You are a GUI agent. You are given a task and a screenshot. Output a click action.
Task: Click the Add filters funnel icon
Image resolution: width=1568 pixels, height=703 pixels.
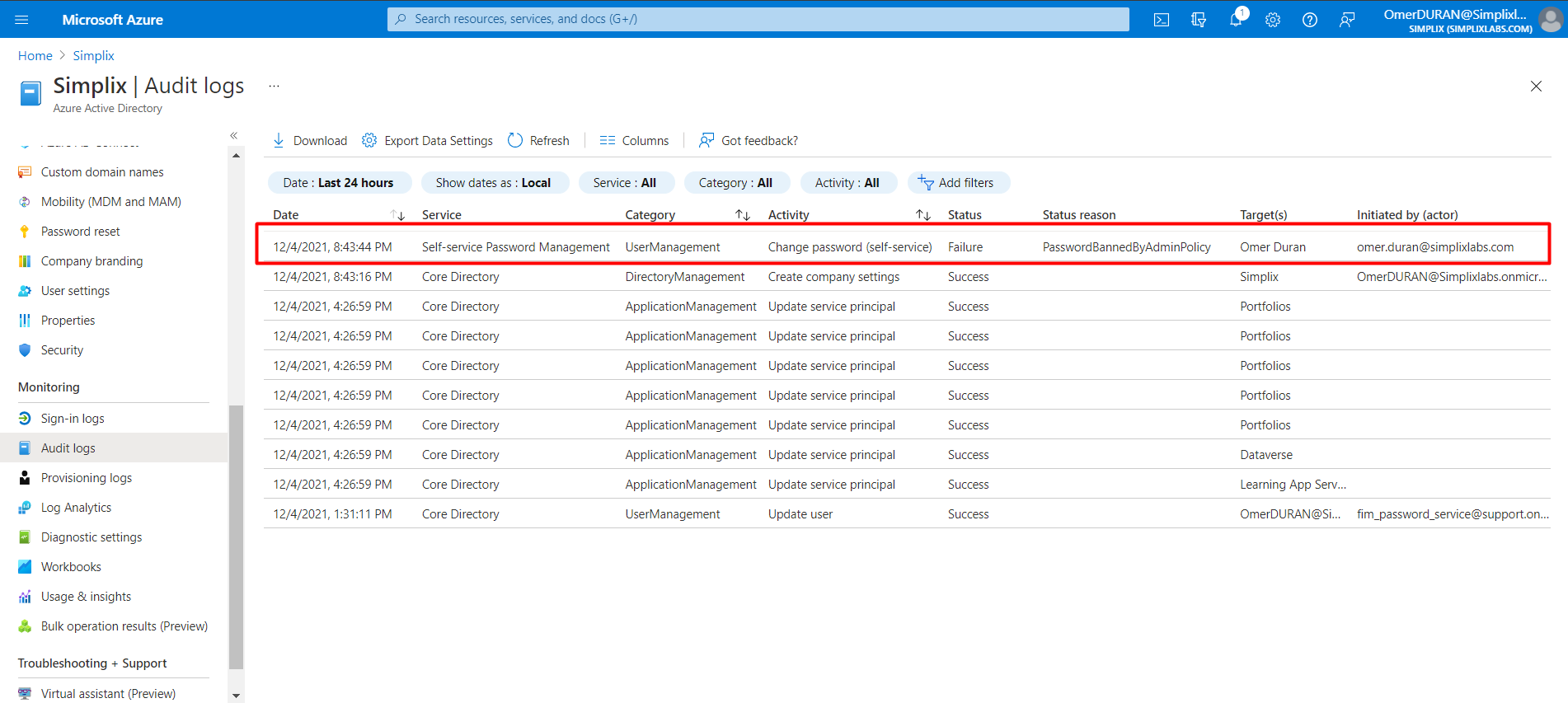click(x=926, y=183)
